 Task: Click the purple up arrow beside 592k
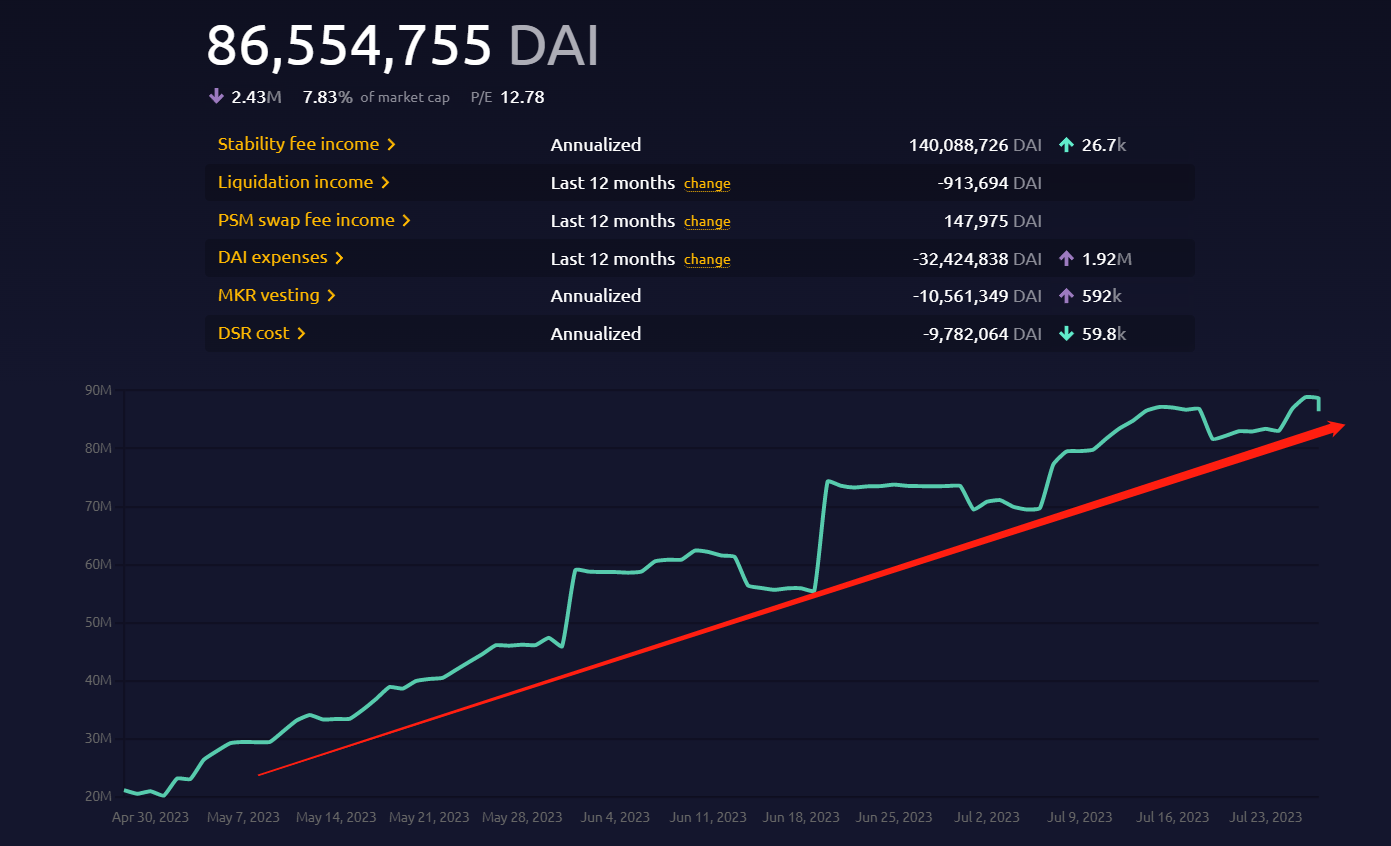[x=1066, y=297]
